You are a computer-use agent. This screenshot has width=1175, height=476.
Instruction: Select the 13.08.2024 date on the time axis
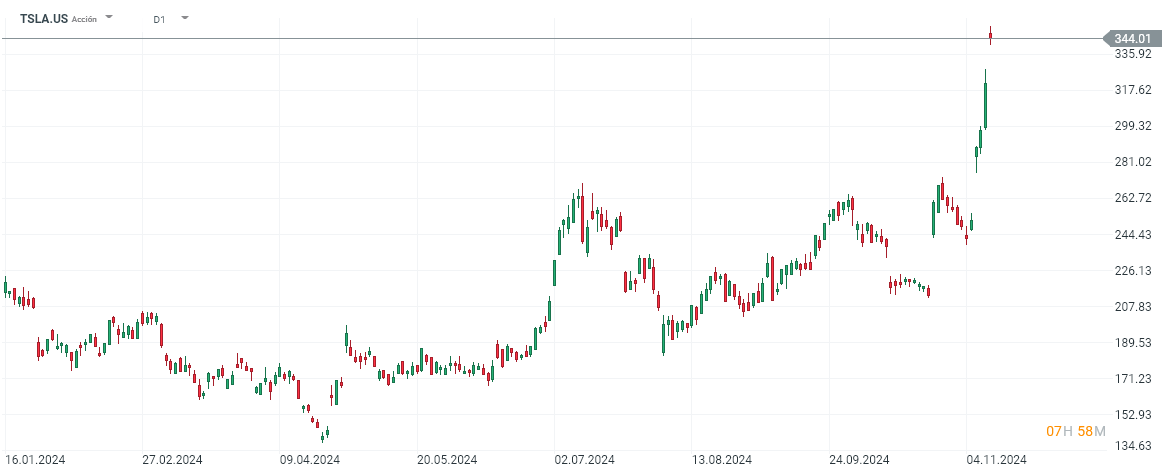722,460
